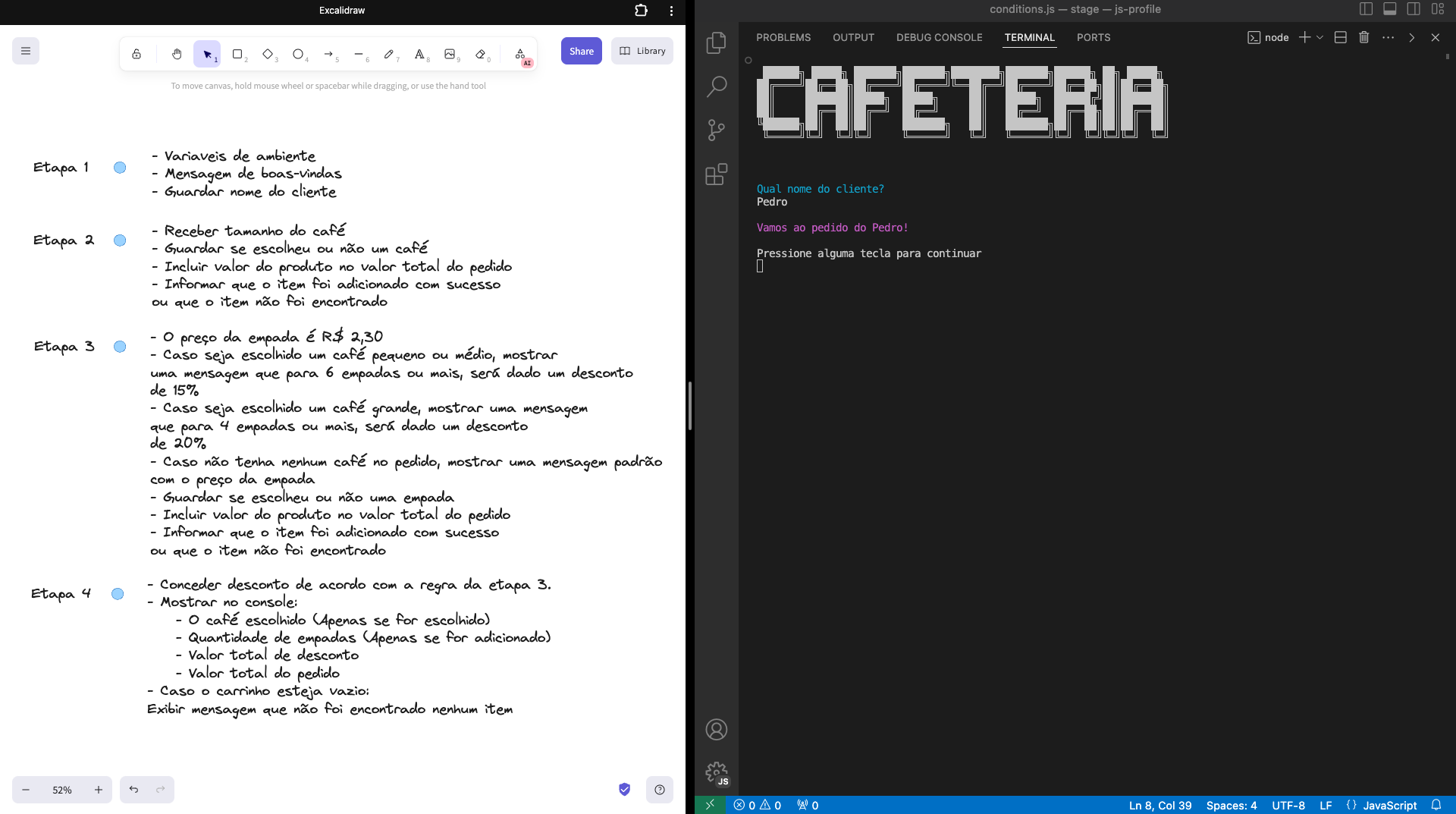Screen dimensions: 1456x814
Task: Open the Extensions view
Action: [x=717, y=174]
